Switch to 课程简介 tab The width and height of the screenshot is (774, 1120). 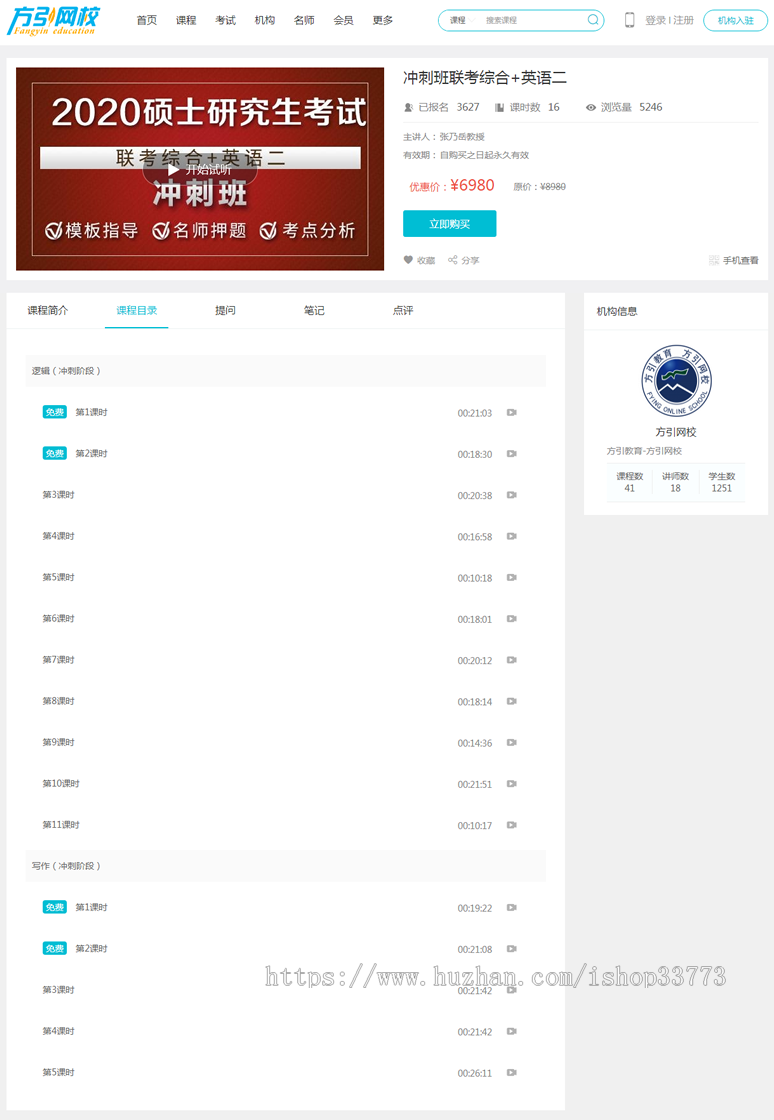click(x=48, y=311)
